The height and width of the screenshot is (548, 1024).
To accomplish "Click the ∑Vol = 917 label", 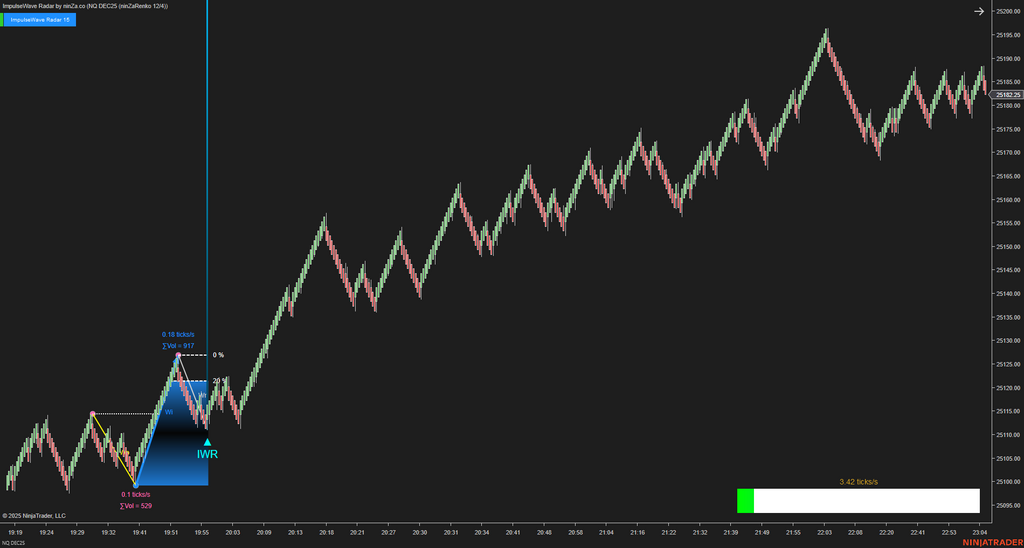I will pyautogui.click(x=178, y=346).
